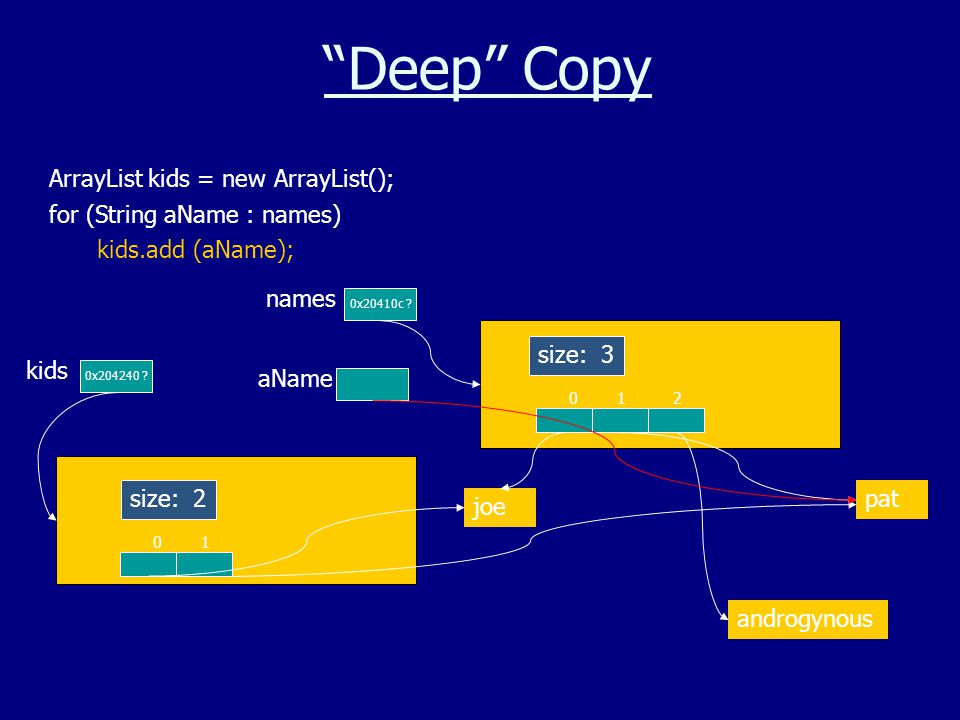The width and height of the screenshot is (960, 720).
Task: Click the 'for (String aName : names)' line
Action: coord(195,214)
